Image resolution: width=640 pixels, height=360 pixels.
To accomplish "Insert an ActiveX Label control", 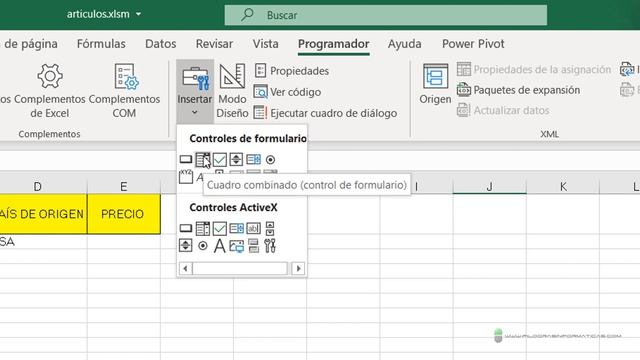I will point(220,246).
